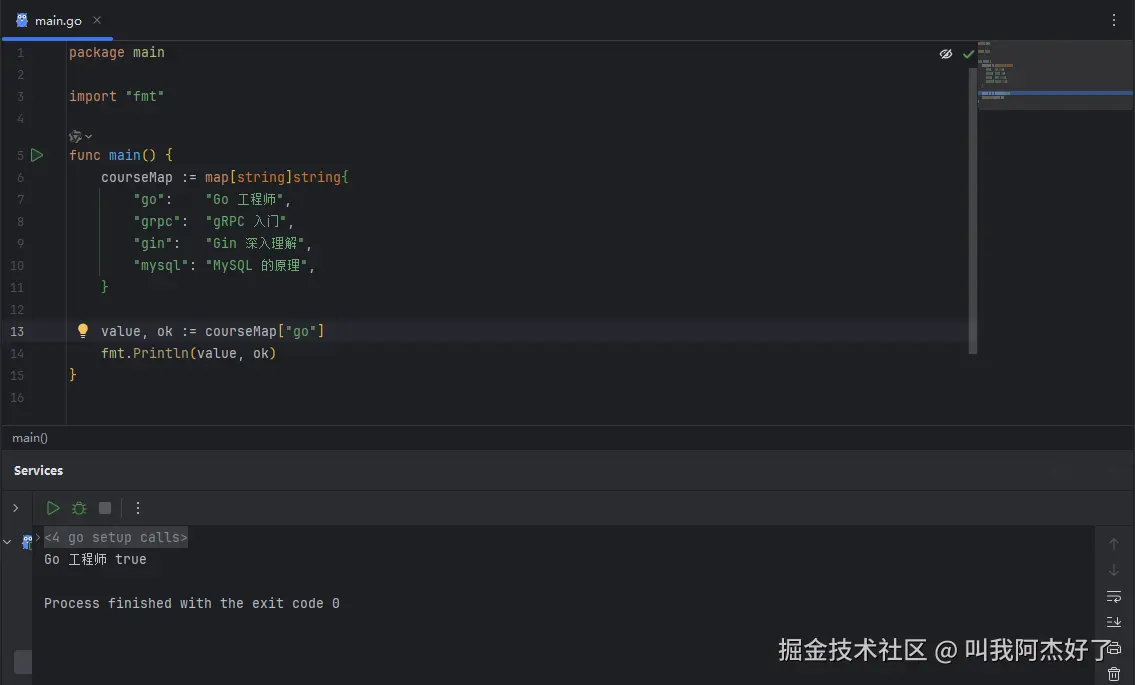Click main() breadcrumb below the editor

coord(30,438)
